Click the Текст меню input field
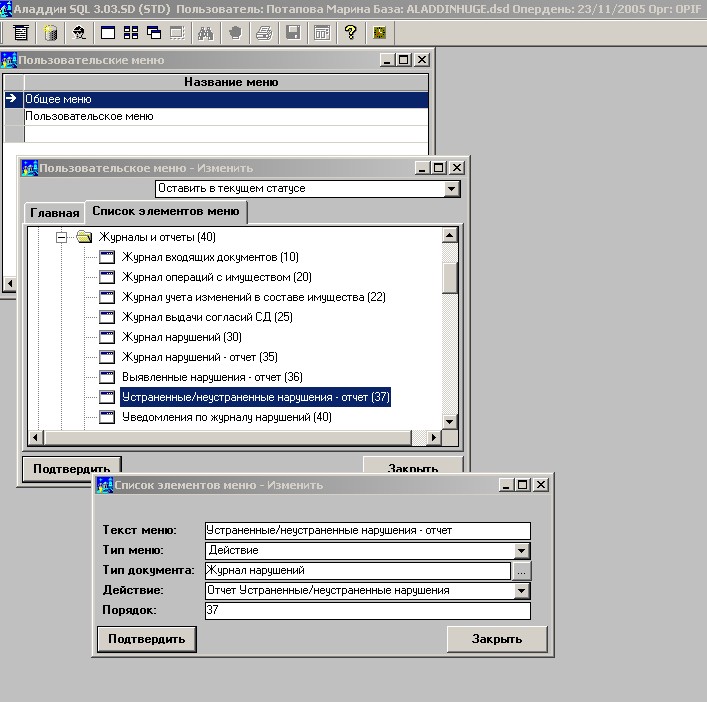The width and height of the screenshot is (707, 702). tap(367, 531)
